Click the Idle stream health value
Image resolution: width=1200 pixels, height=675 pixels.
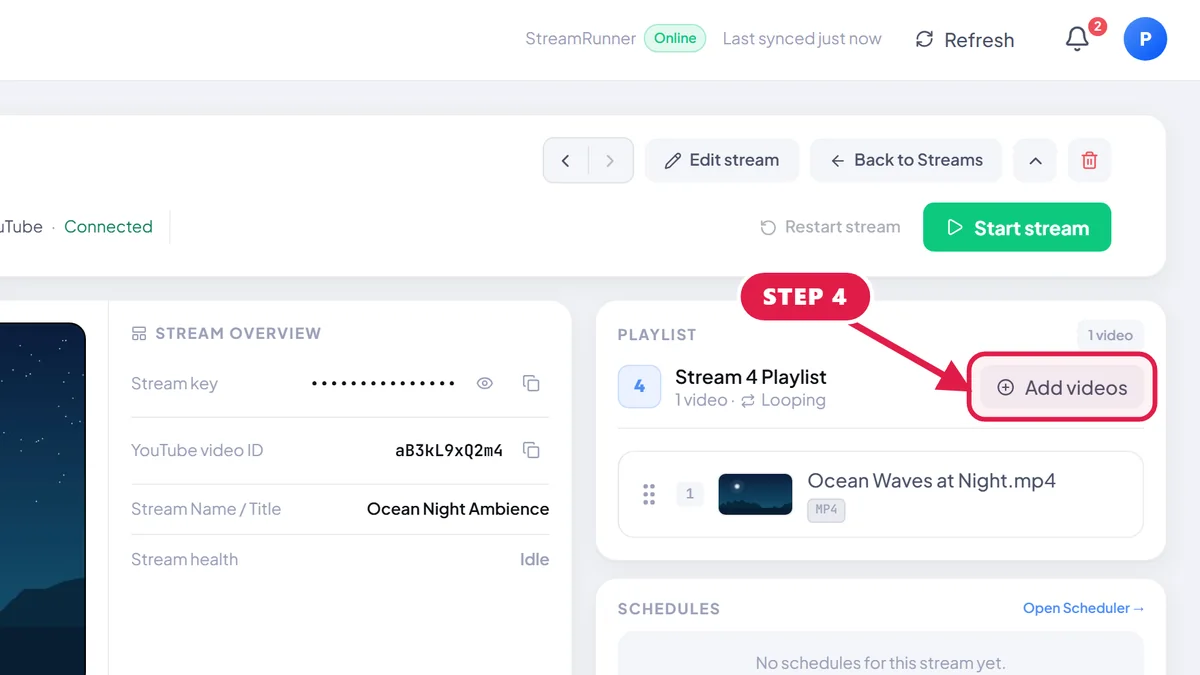(x=534, y=559)
